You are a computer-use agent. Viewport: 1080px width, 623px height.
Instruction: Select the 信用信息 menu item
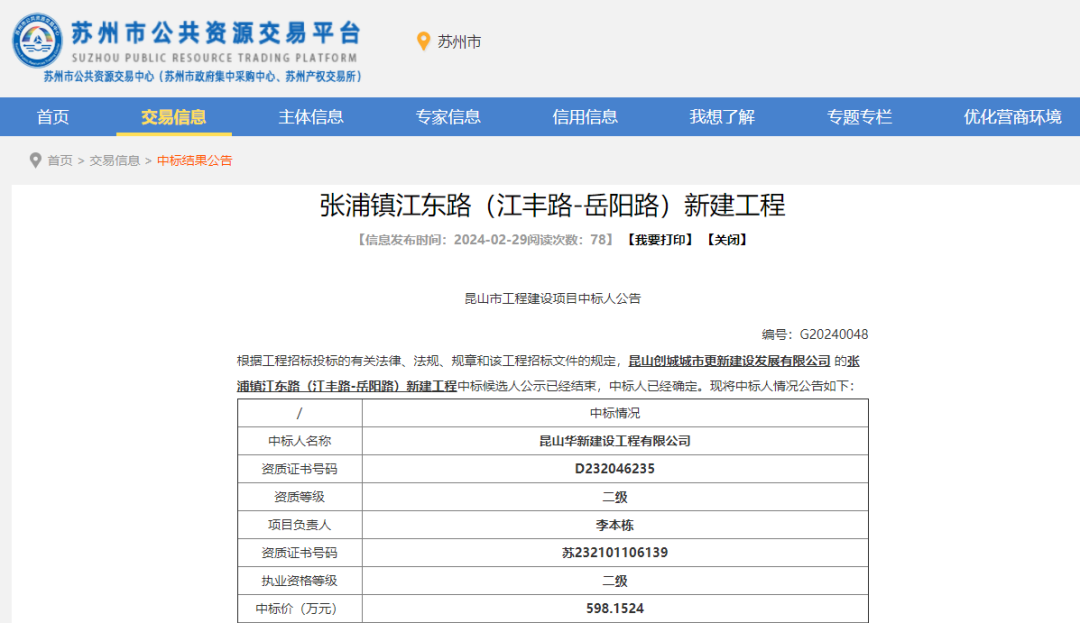click(585, 117)
